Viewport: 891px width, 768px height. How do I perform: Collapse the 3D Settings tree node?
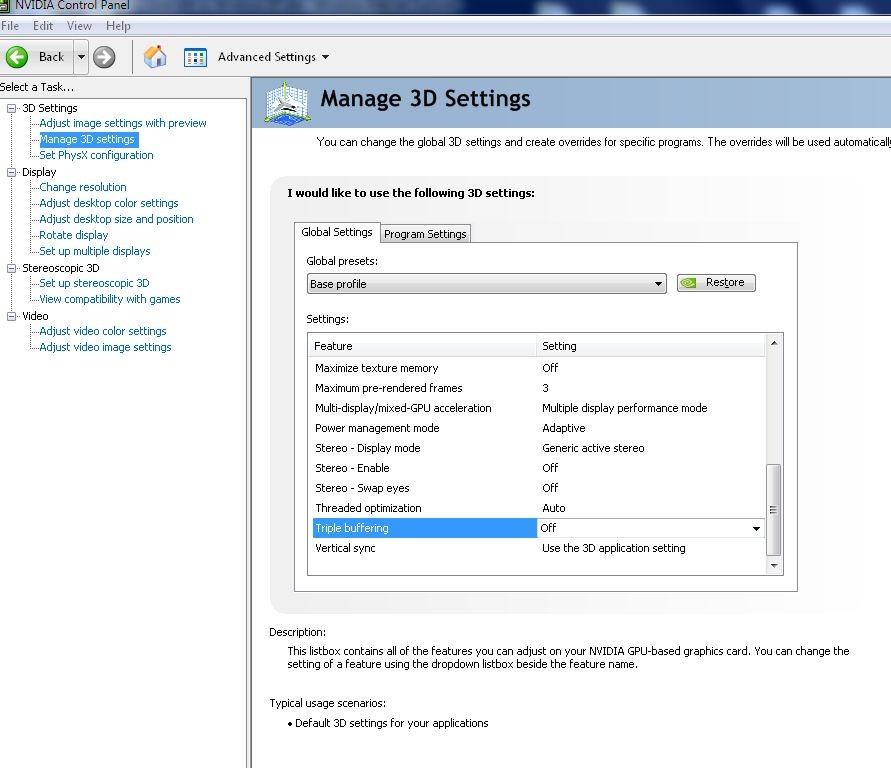pyautogui.click(x=11, y=108)
